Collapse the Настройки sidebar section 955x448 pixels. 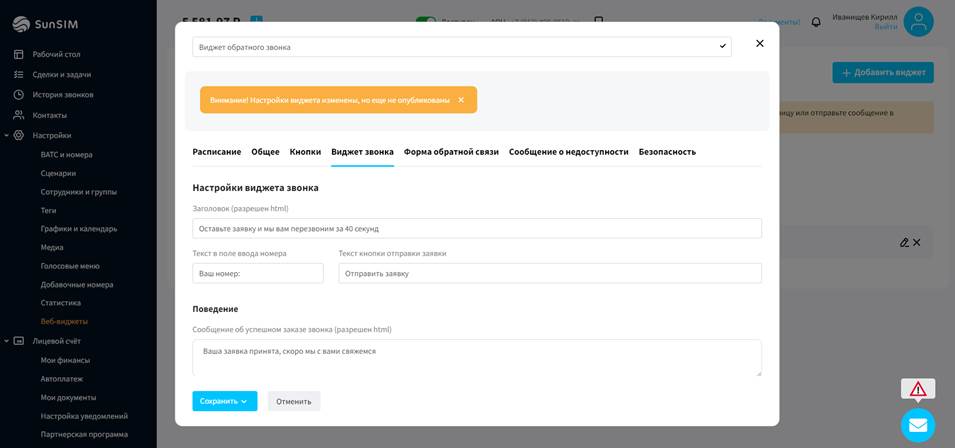click(6, 135)
